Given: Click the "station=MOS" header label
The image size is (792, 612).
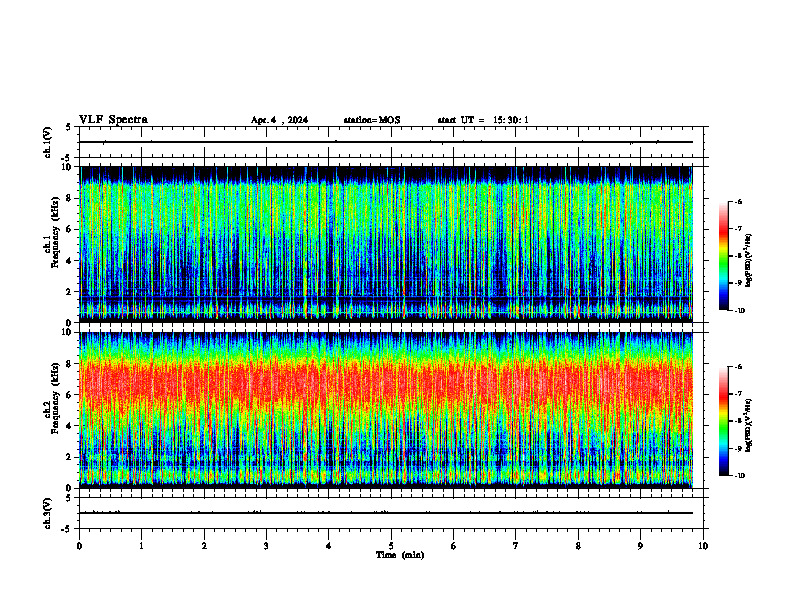Looking at the screenshot, I should tap(372, 120).
